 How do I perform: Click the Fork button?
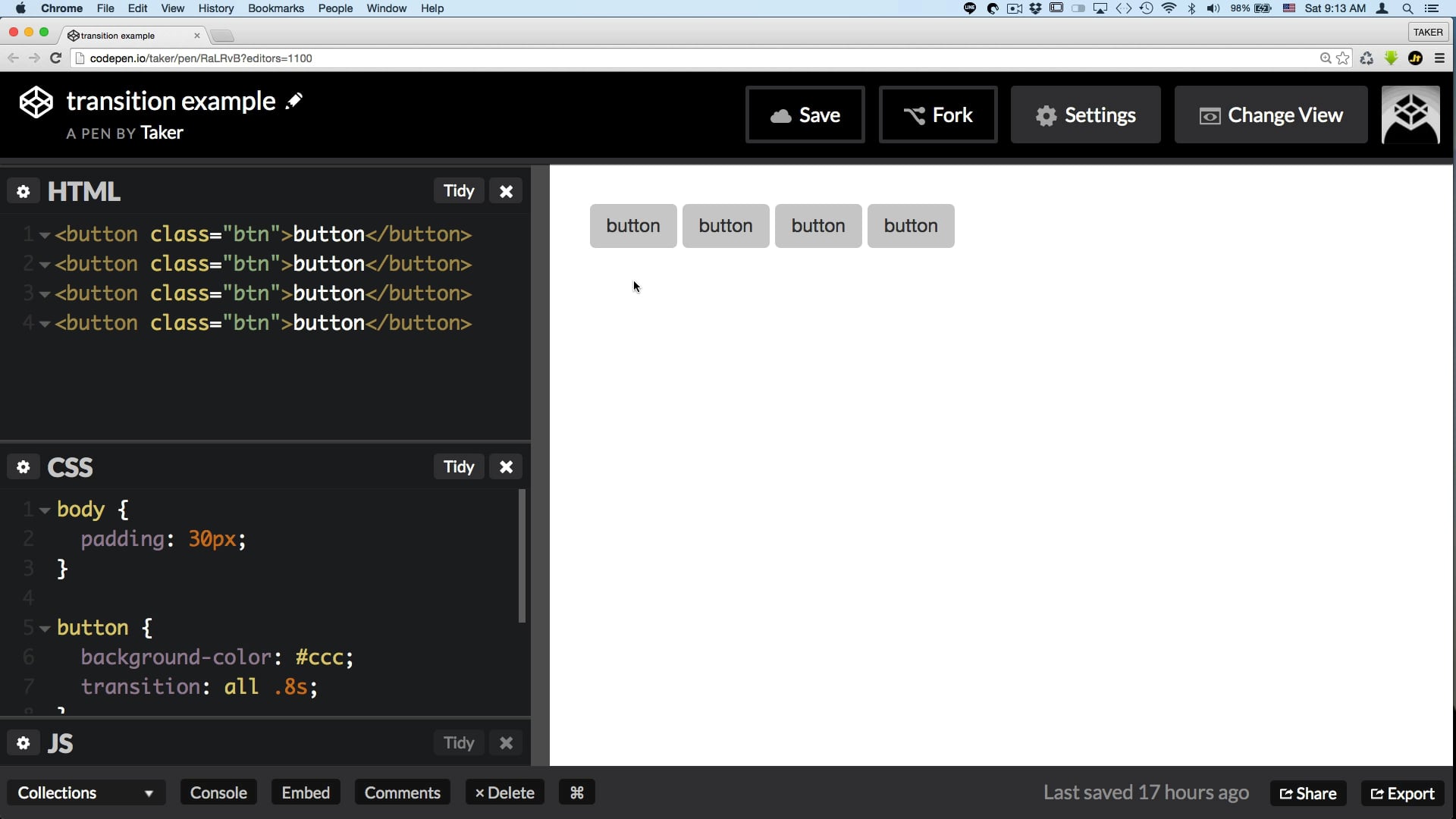click(937, 115)
